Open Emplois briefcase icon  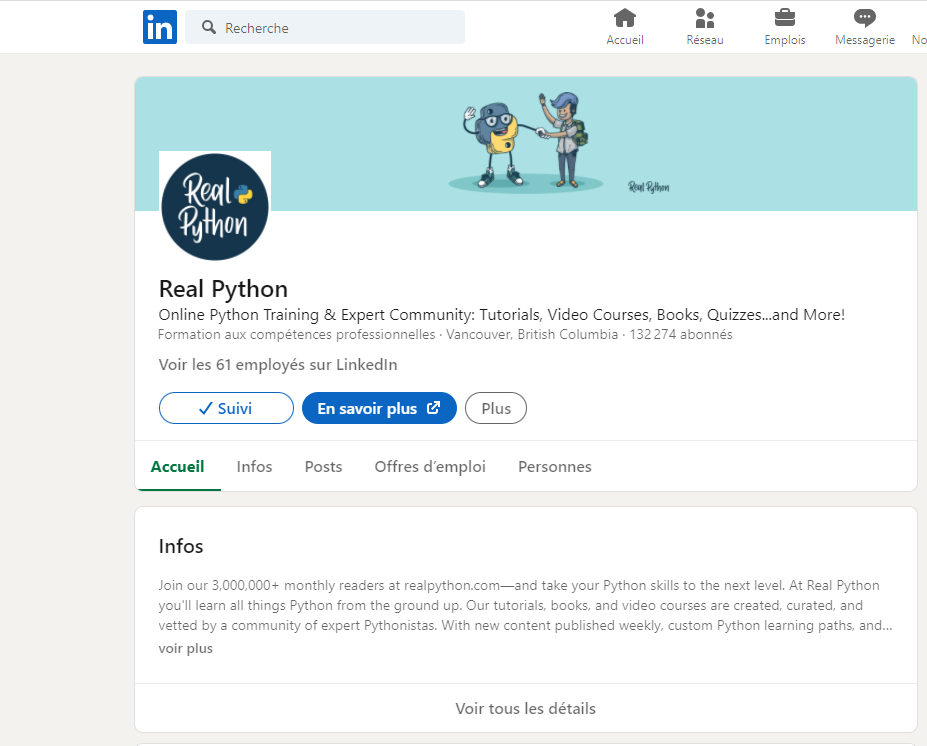pyautogui.click(x=785, y=18)
